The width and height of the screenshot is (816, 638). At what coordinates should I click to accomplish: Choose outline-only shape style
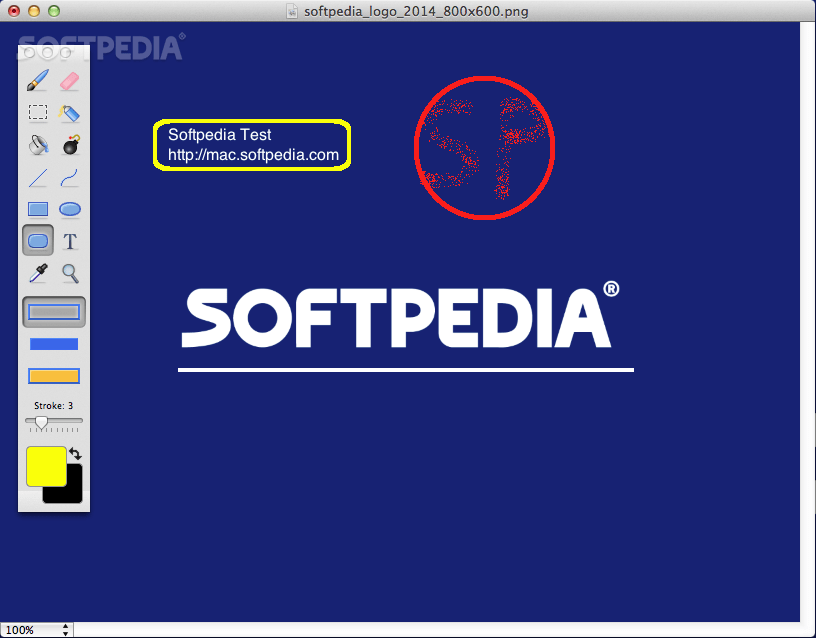click(54, 312)
